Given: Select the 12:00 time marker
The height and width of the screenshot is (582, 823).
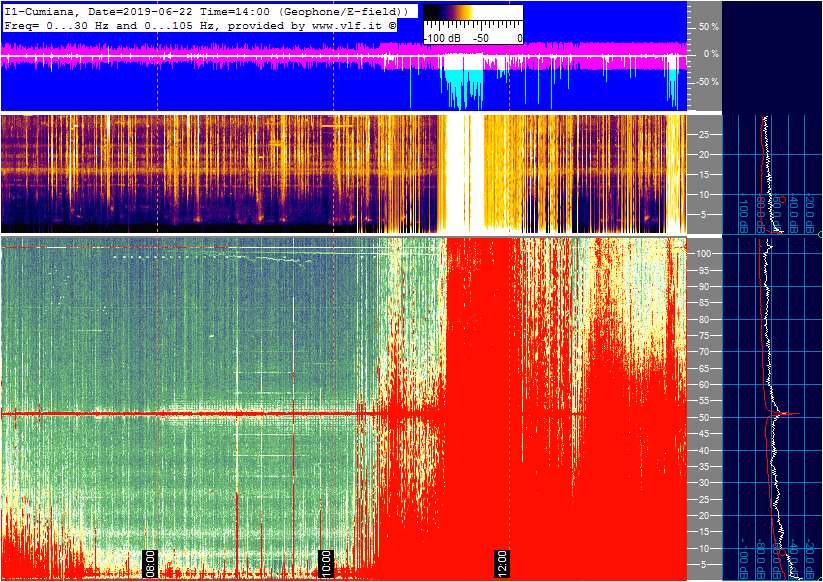Looking at the screenshot, I should coord(502,564).
